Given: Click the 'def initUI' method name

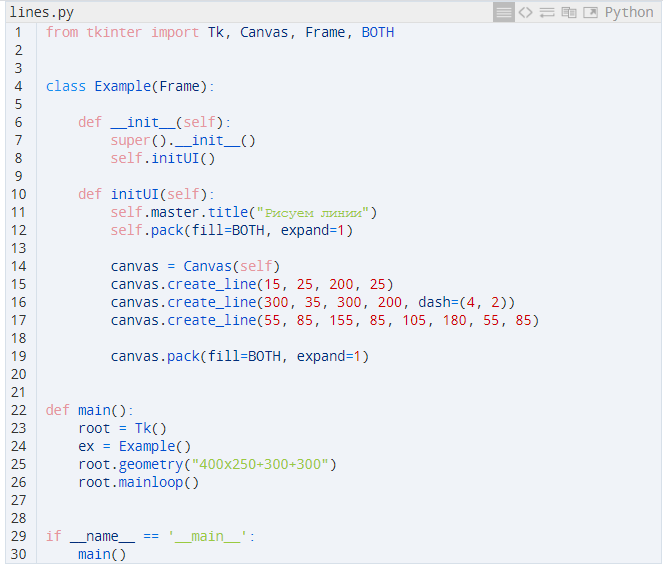Looking at the screenshot, I should click(134, 194).
